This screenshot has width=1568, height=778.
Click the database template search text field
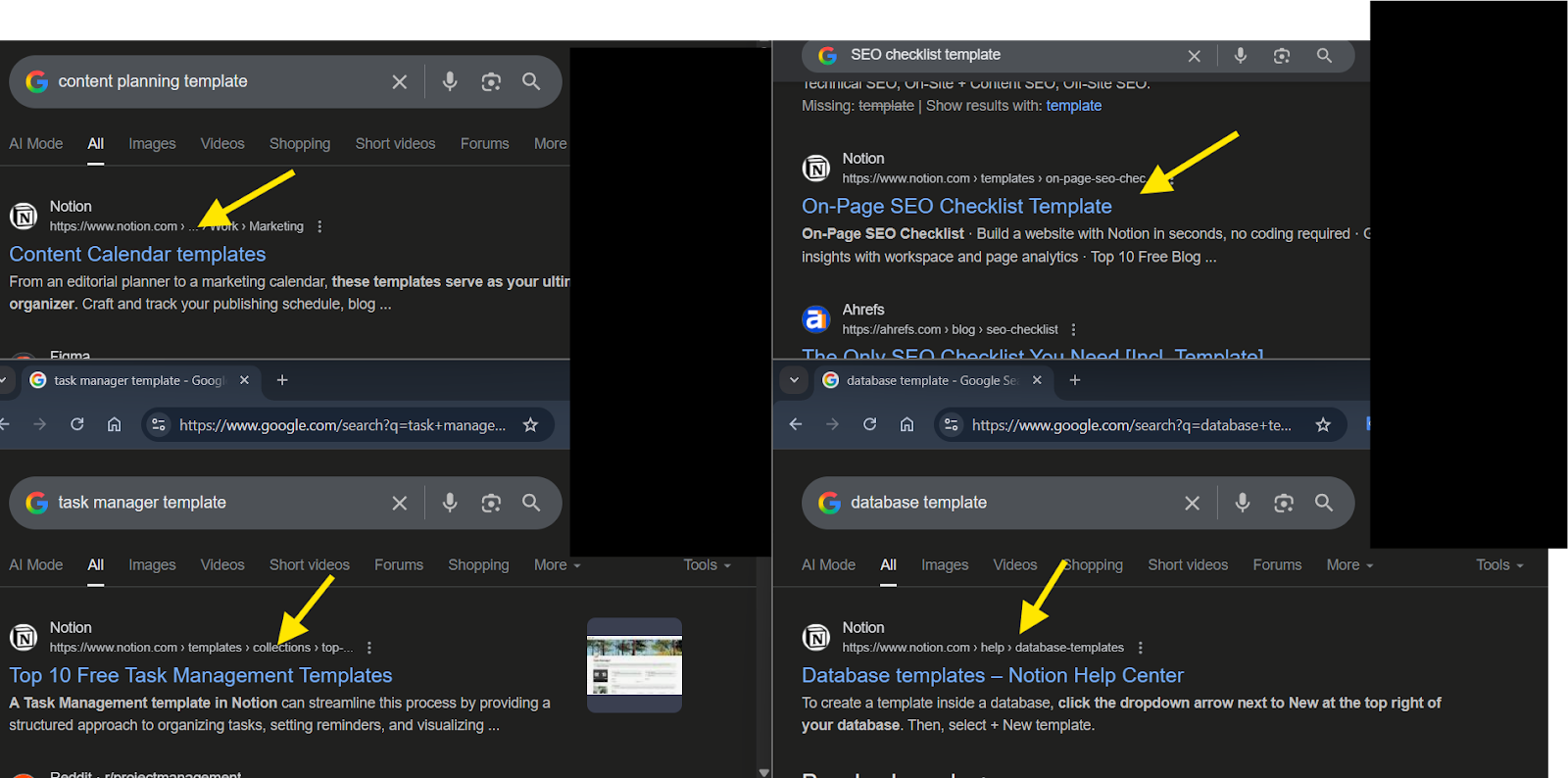(1011, 503)
